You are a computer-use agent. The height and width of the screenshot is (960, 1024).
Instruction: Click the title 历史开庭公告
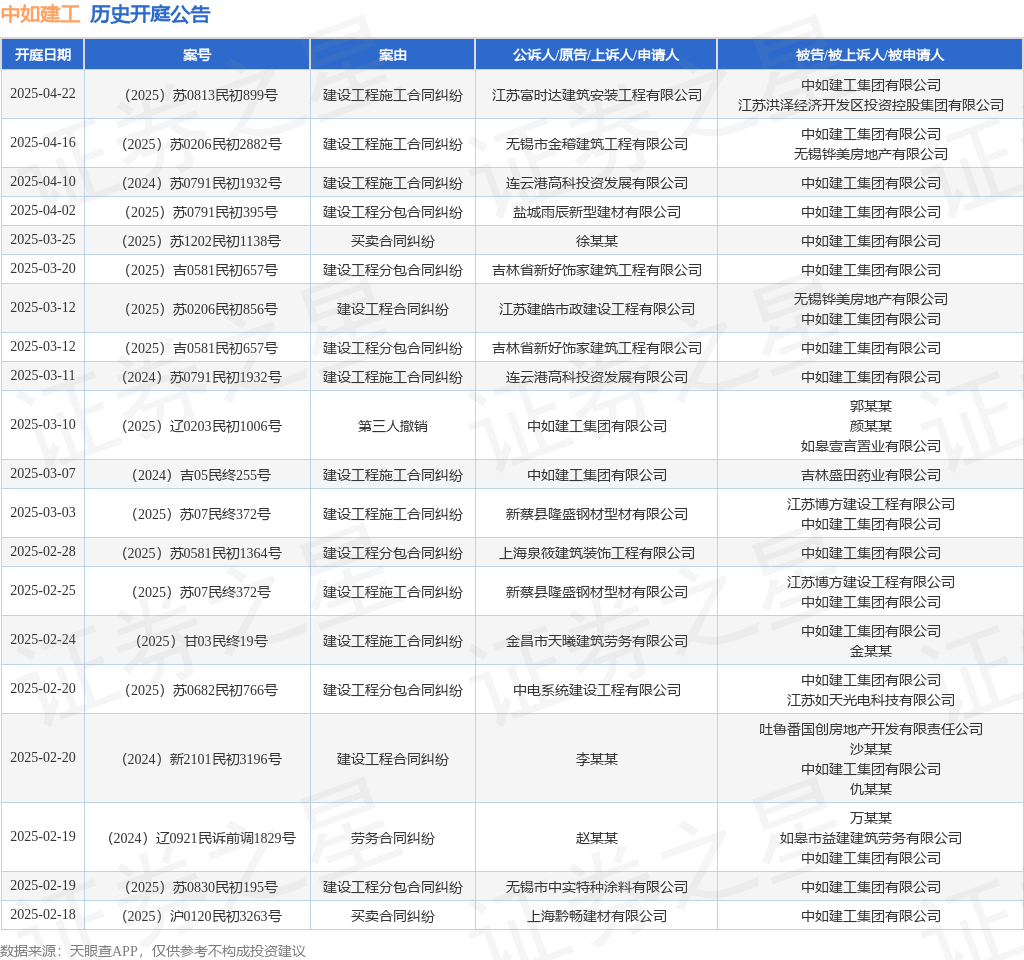coord(150,14)
